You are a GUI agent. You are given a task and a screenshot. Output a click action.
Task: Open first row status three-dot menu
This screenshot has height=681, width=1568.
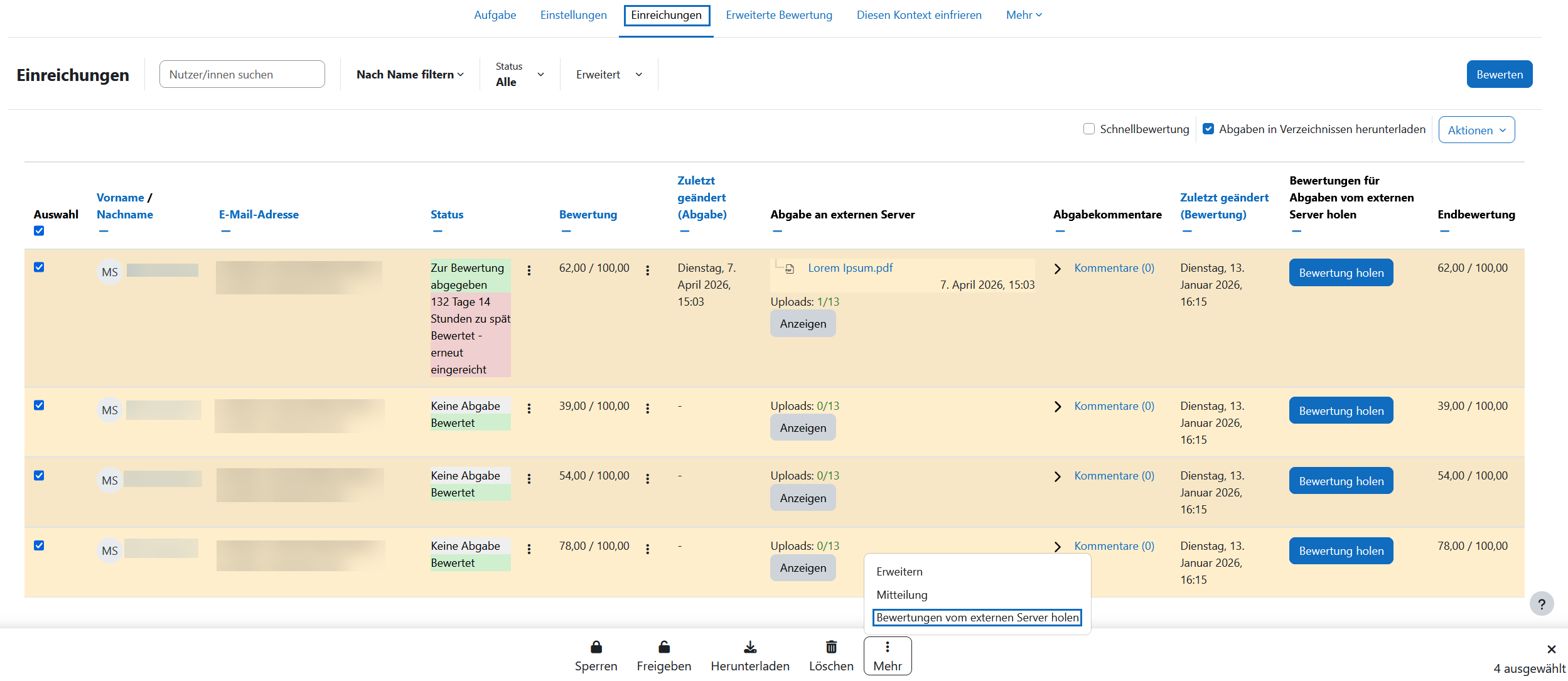[x=529, y=271]
